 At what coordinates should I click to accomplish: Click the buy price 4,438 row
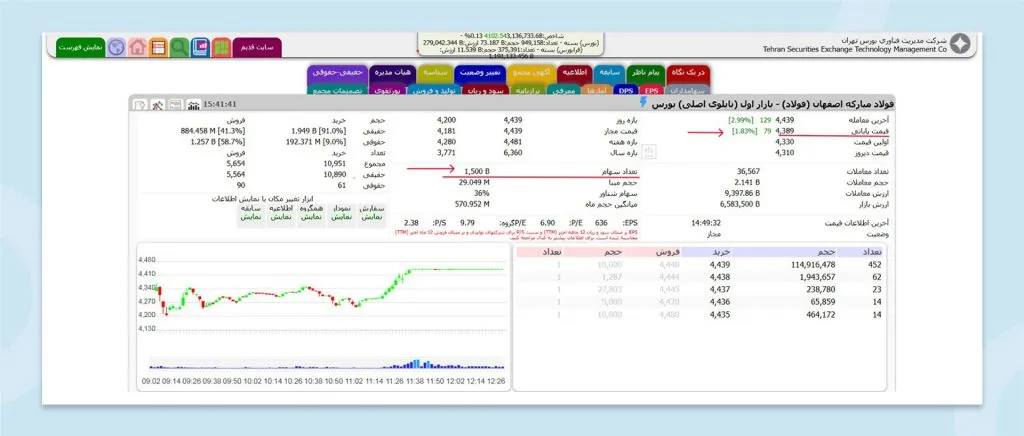[x=720, y=277]
